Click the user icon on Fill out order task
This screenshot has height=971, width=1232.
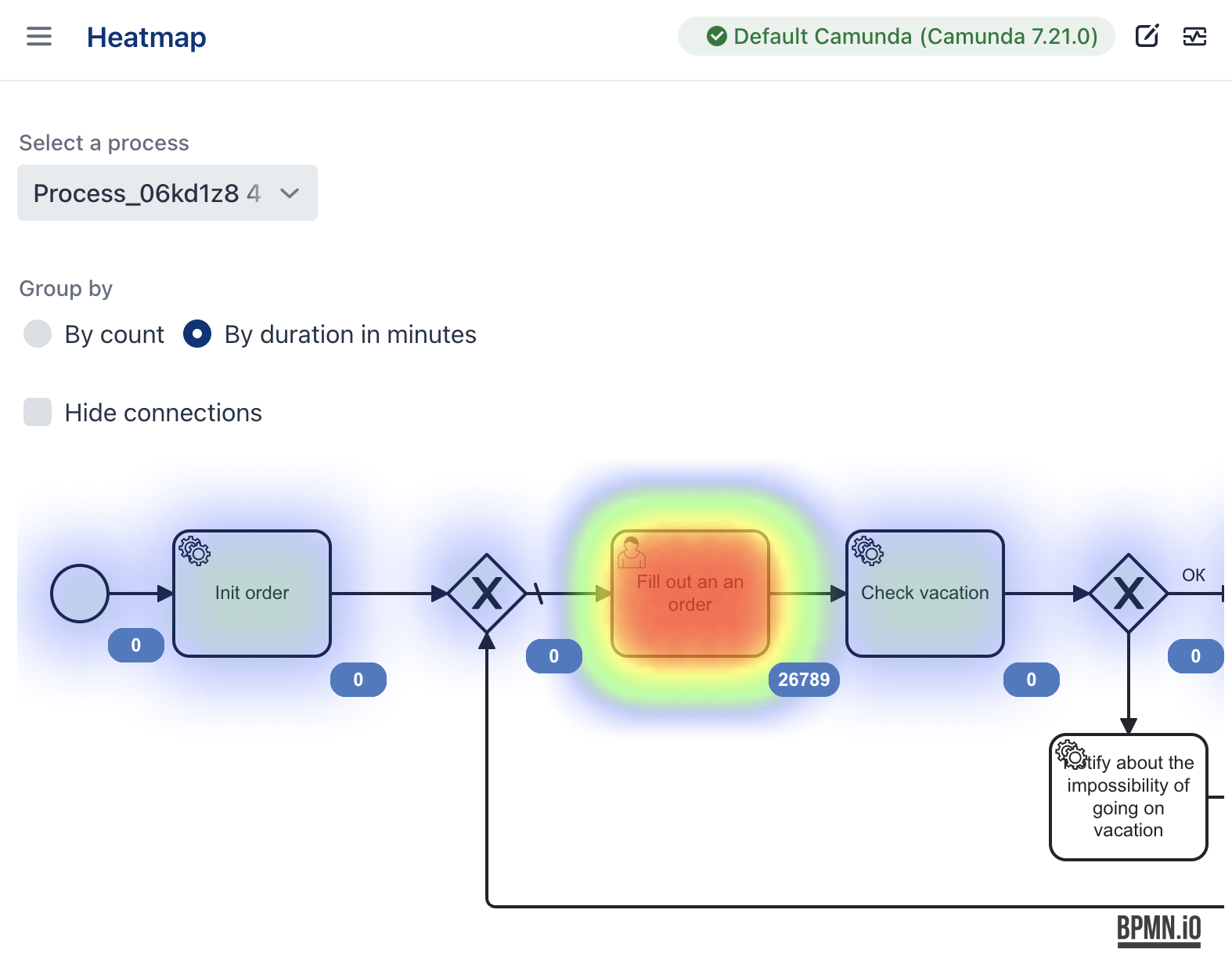pos(632,552)
